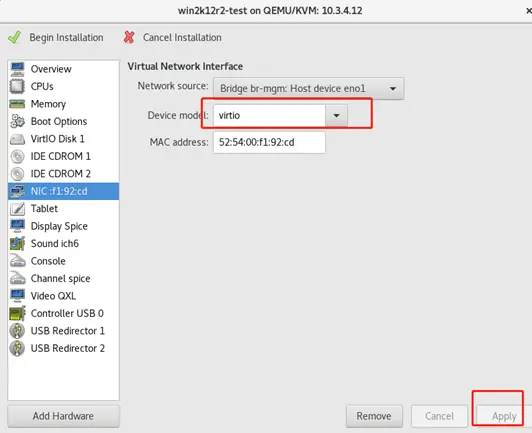Select the Console entry label
Viewport: 532px width, 433px height.
point(48,261)
